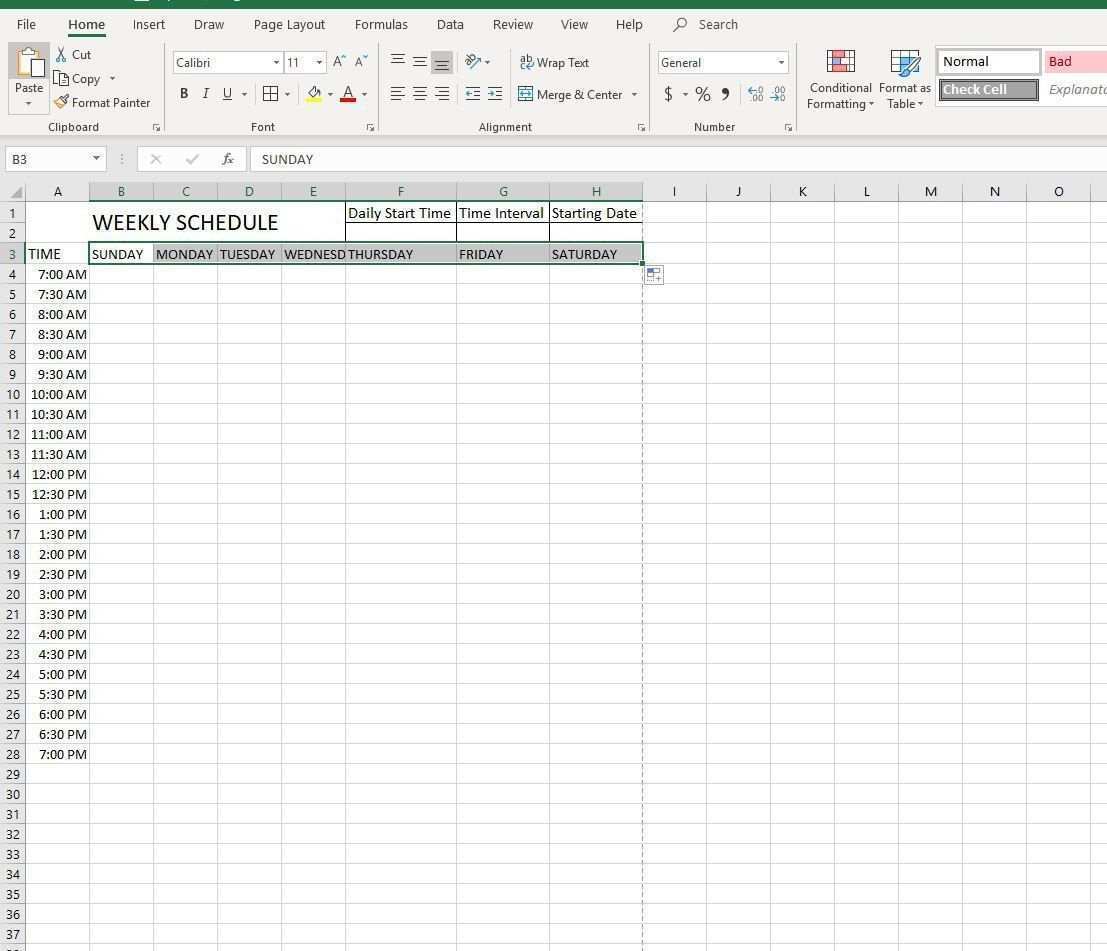Click the Increase Decimal icon
This screenshot has height=951, width=1107.
[x=756, y=94]
